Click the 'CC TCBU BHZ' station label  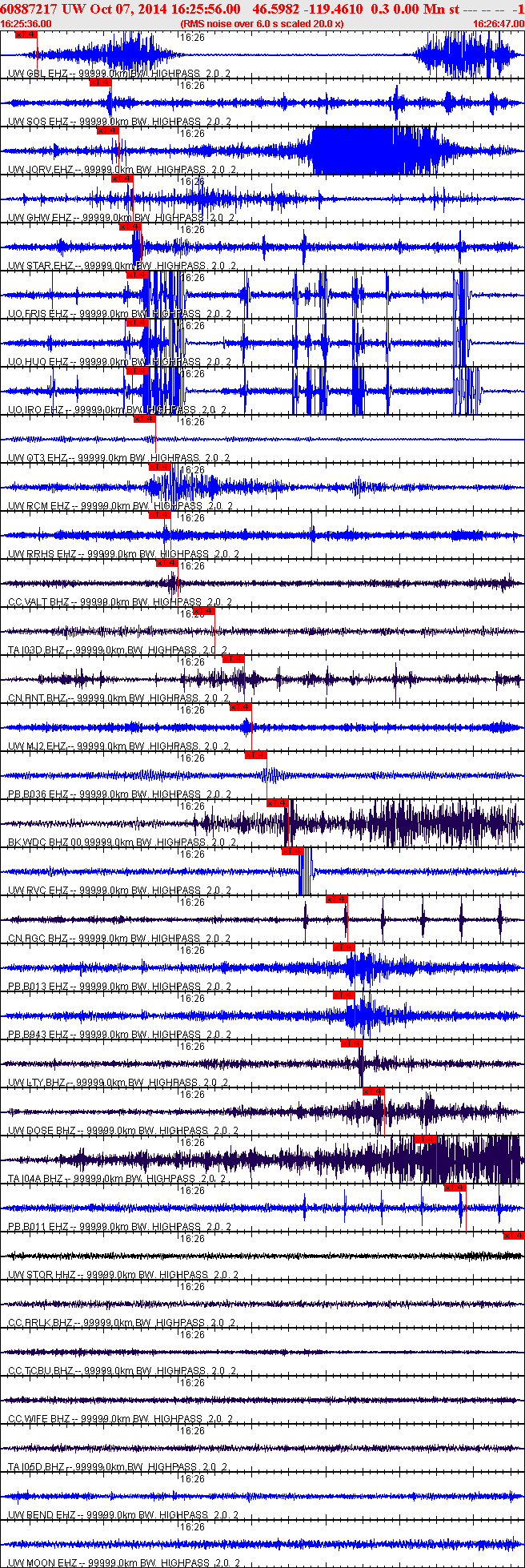40,1371
